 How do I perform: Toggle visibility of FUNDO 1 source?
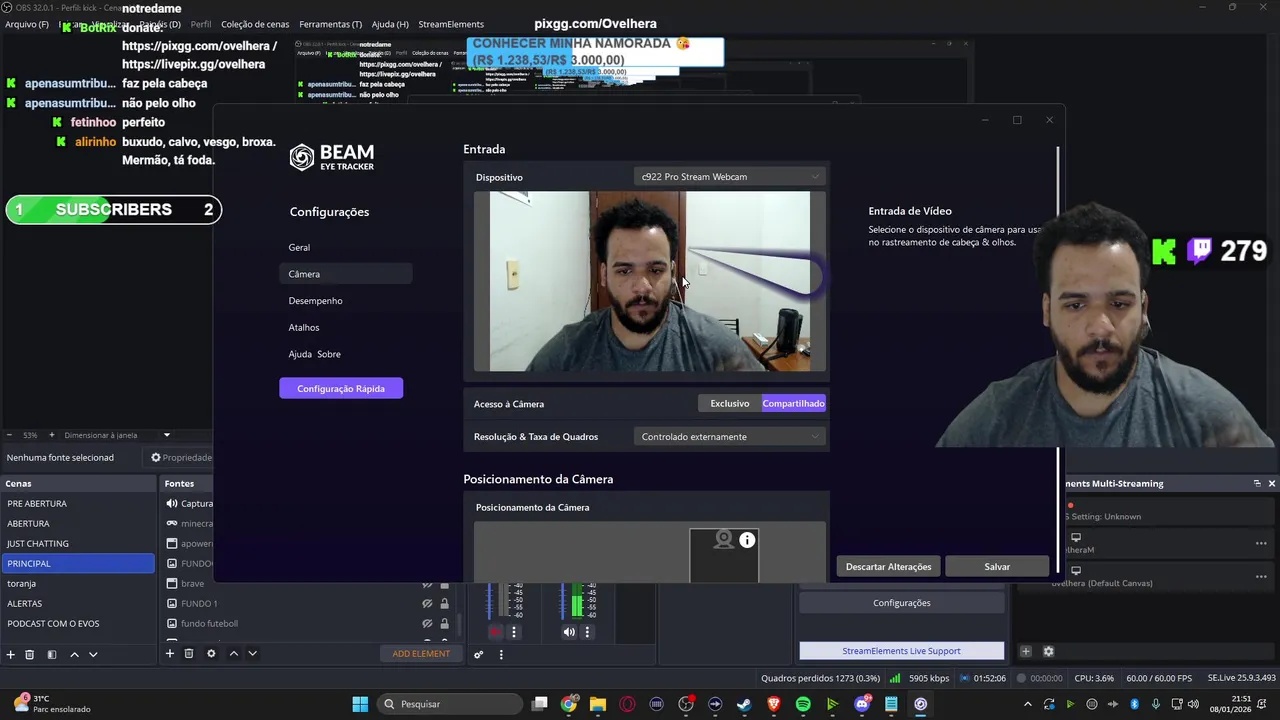tap(427, 604)
